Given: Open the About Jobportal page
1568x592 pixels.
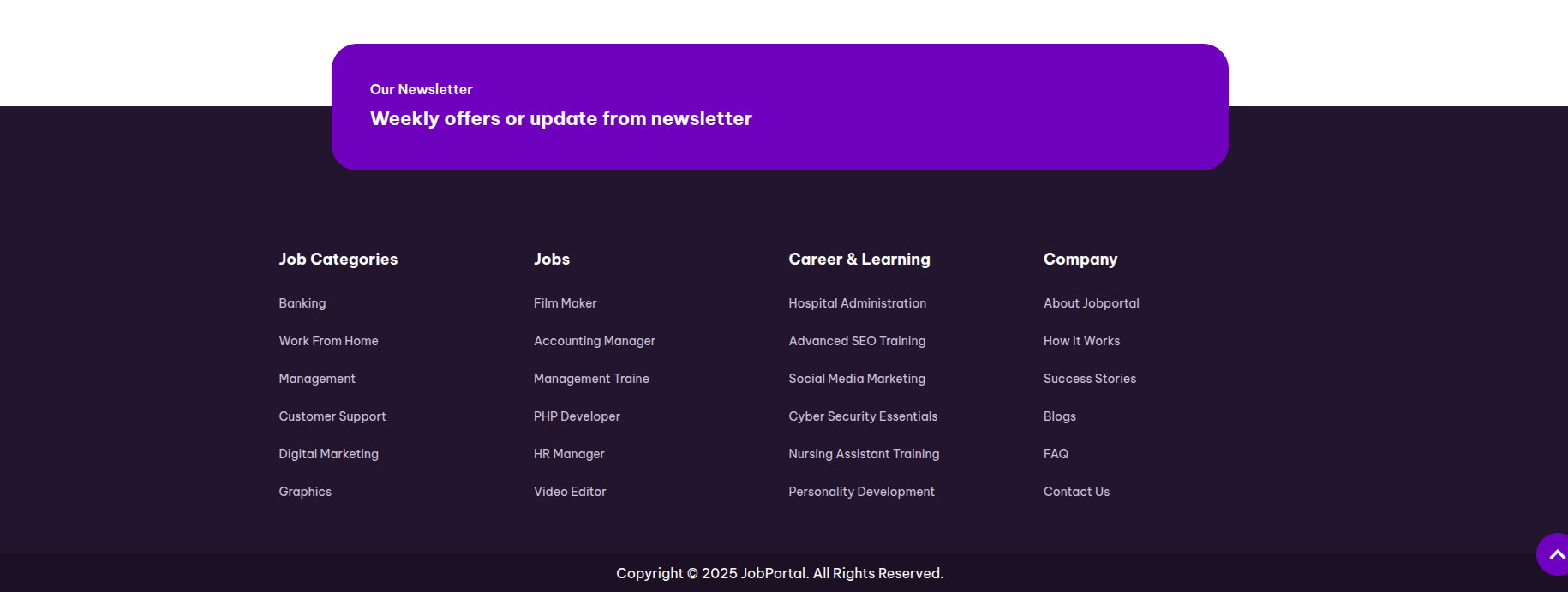Looking at the screenshot, I should click(x=1091, y=303).
